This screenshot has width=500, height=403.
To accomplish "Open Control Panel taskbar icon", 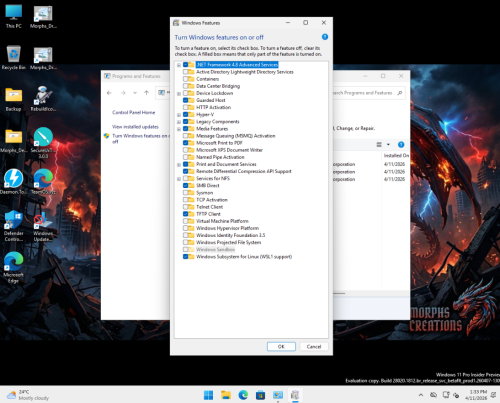I will pos(278,395).
